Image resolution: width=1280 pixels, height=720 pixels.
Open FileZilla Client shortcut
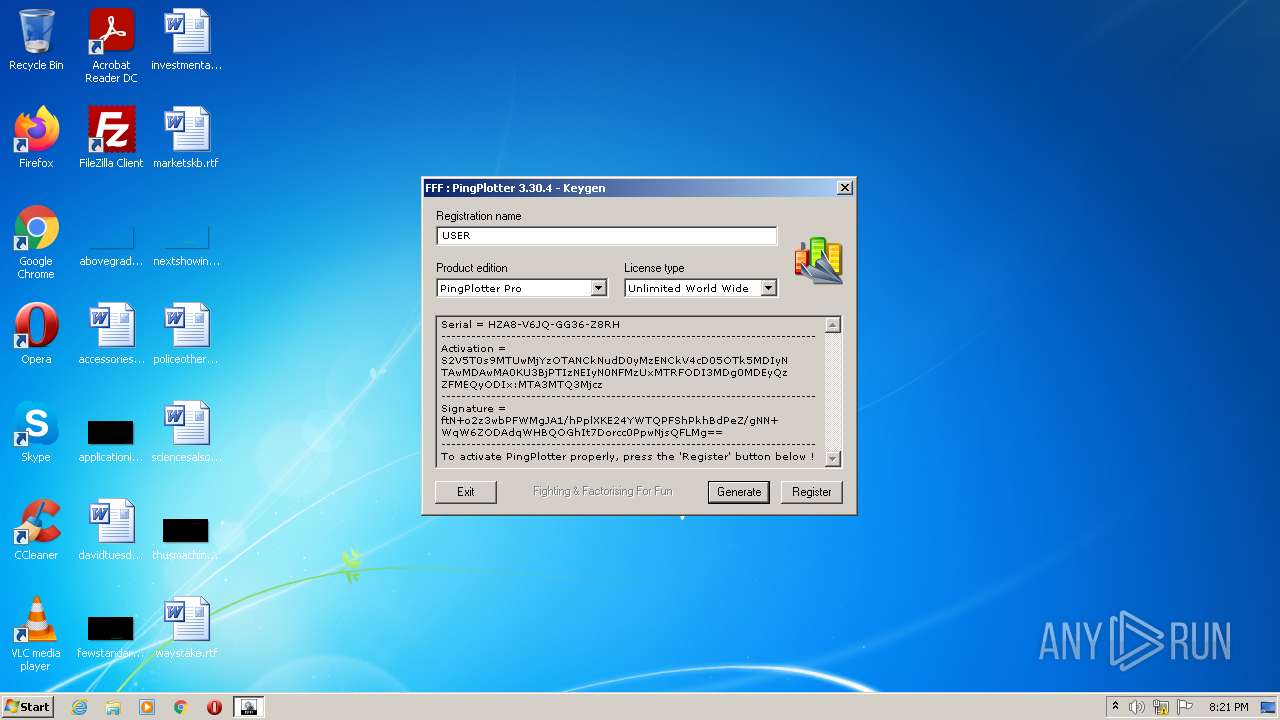(x=111, y=138)
